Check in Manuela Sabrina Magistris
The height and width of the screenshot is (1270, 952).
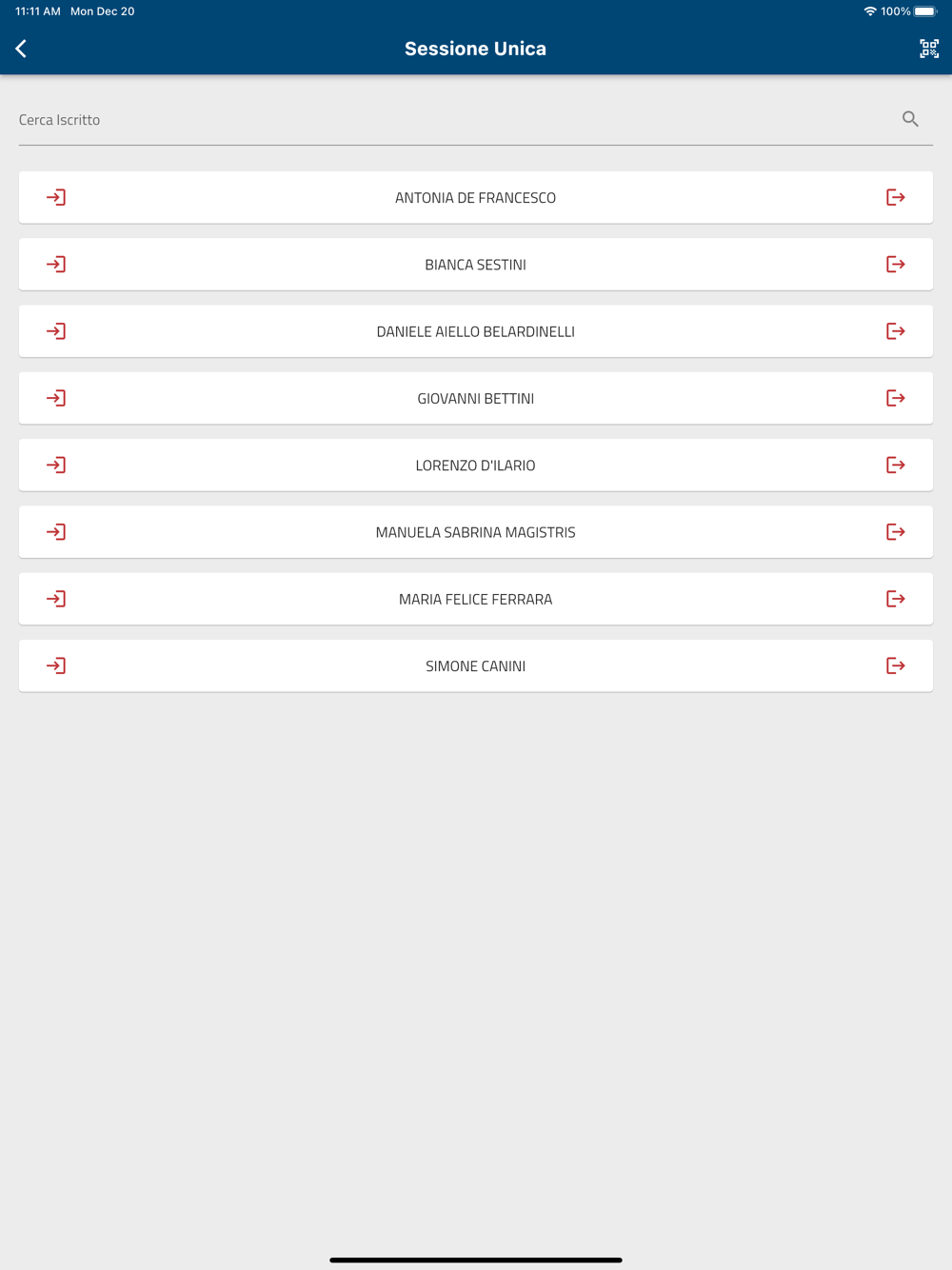56,532
